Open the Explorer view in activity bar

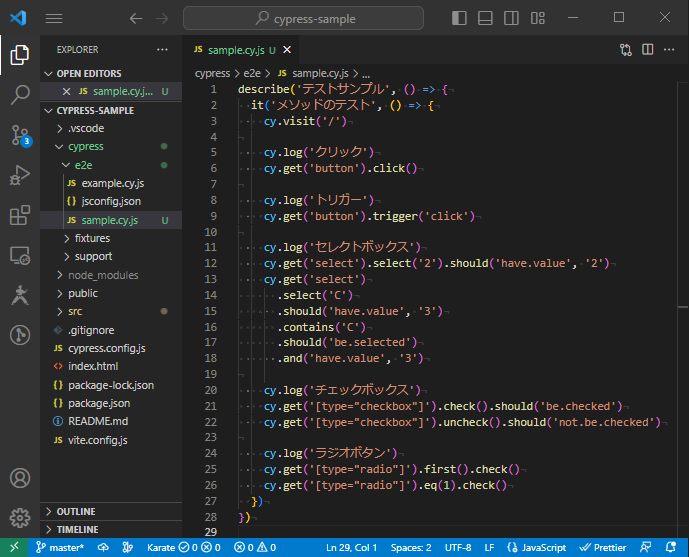click(x=20, y=55)
